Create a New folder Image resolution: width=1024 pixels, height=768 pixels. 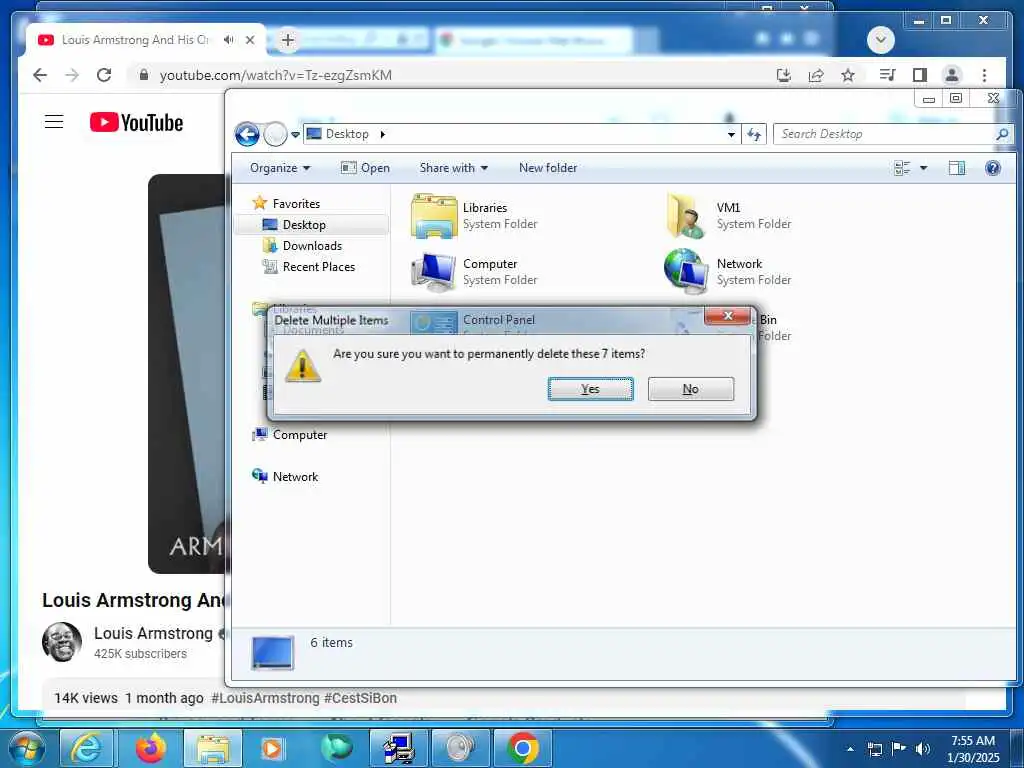coord(548,168)
